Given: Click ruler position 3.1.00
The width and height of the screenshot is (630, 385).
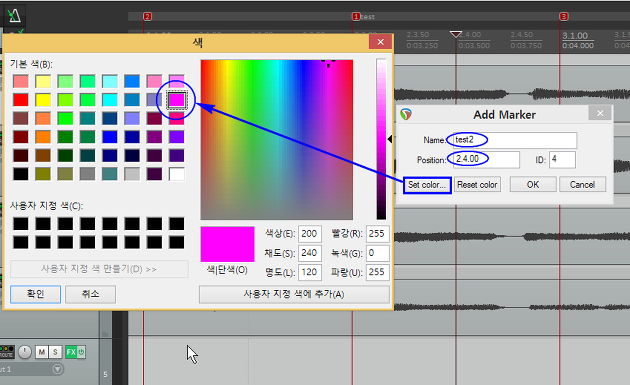Looking at the screenshot, I should [575, 35].
